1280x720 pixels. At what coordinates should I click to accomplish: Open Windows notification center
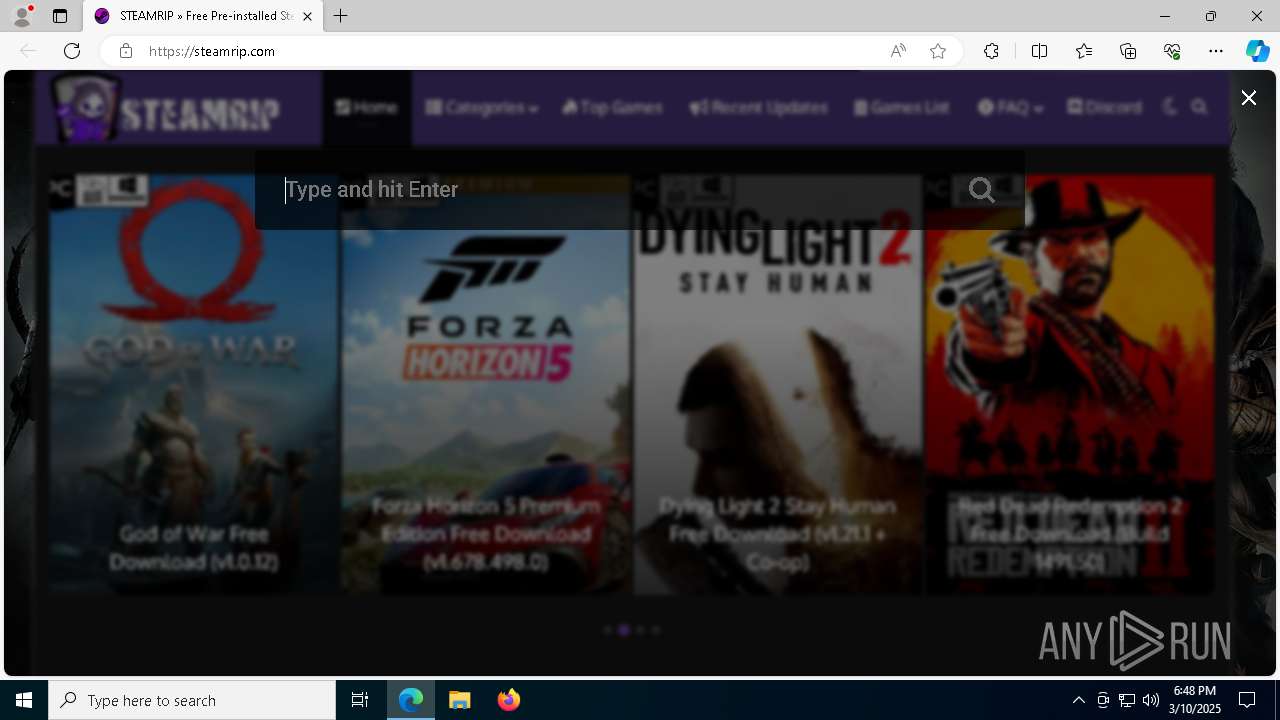[x=1247, y=700]
